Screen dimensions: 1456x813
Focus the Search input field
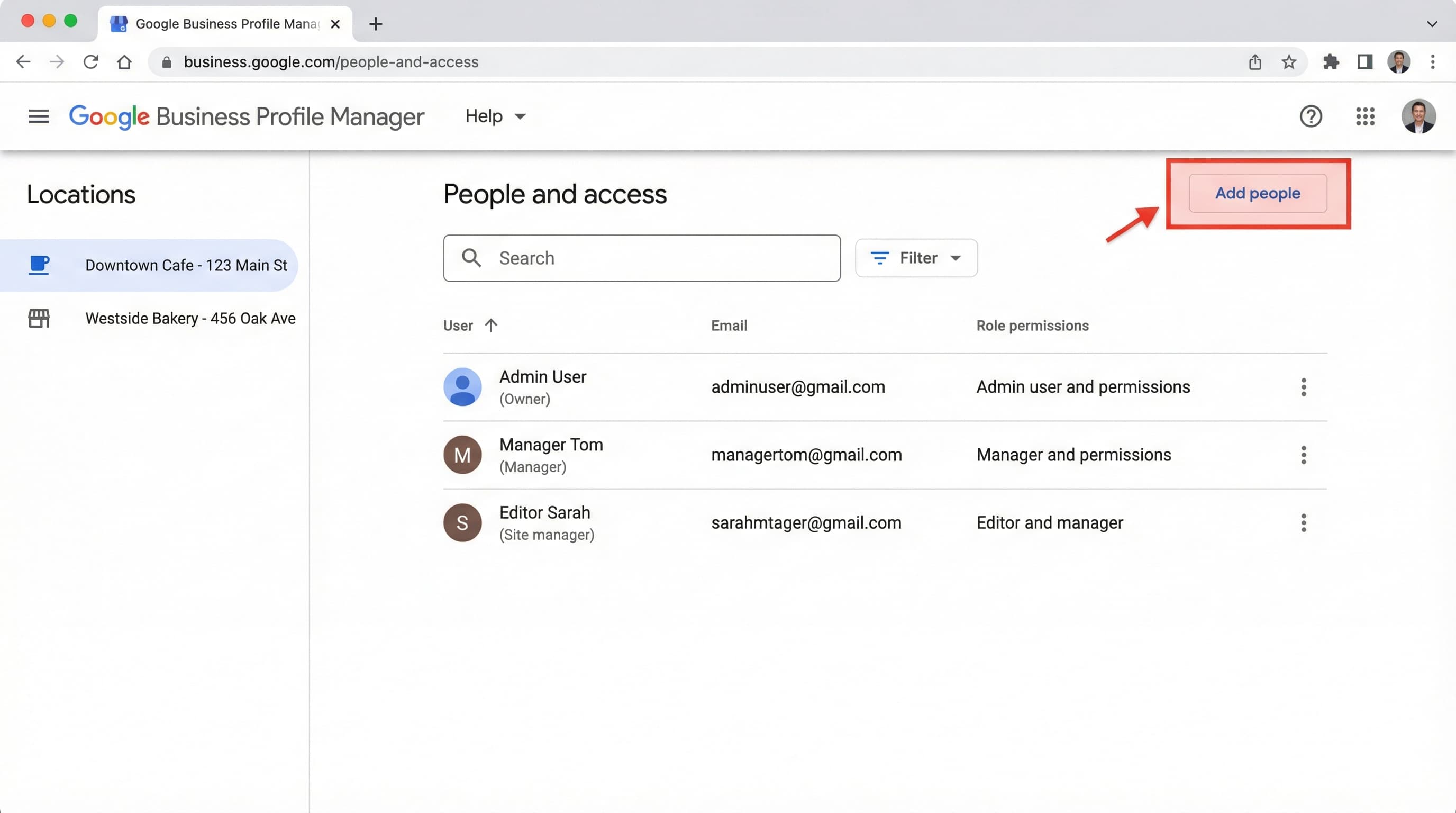coord(642,258)
